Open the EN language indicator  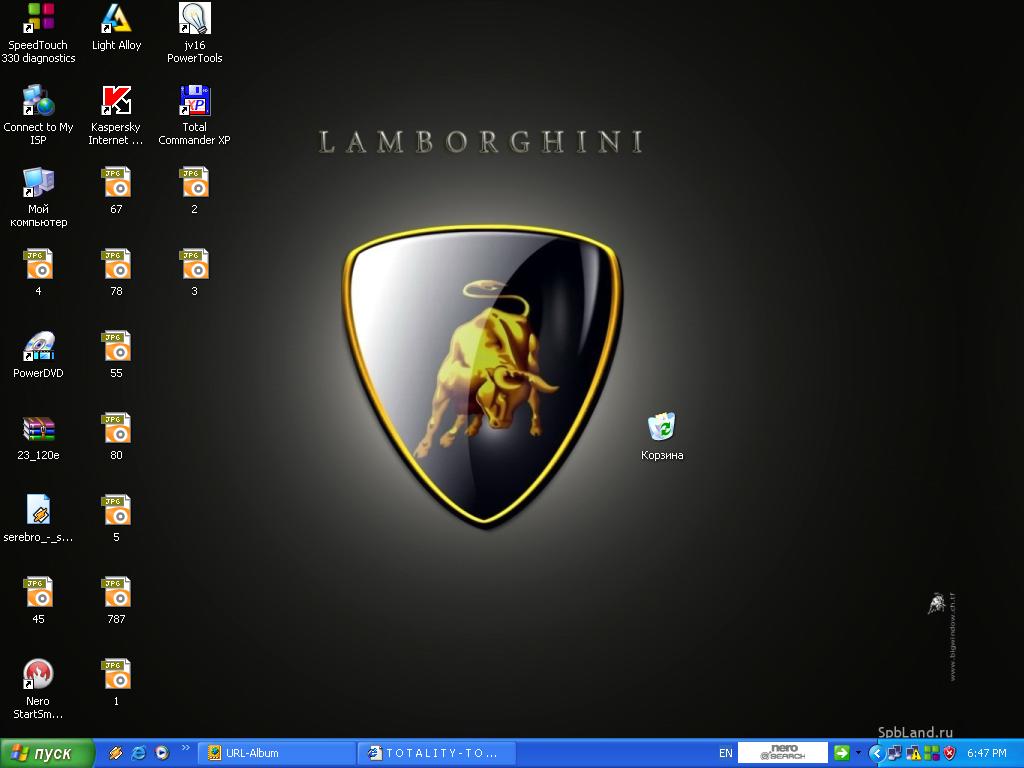(x=726, y=753)
